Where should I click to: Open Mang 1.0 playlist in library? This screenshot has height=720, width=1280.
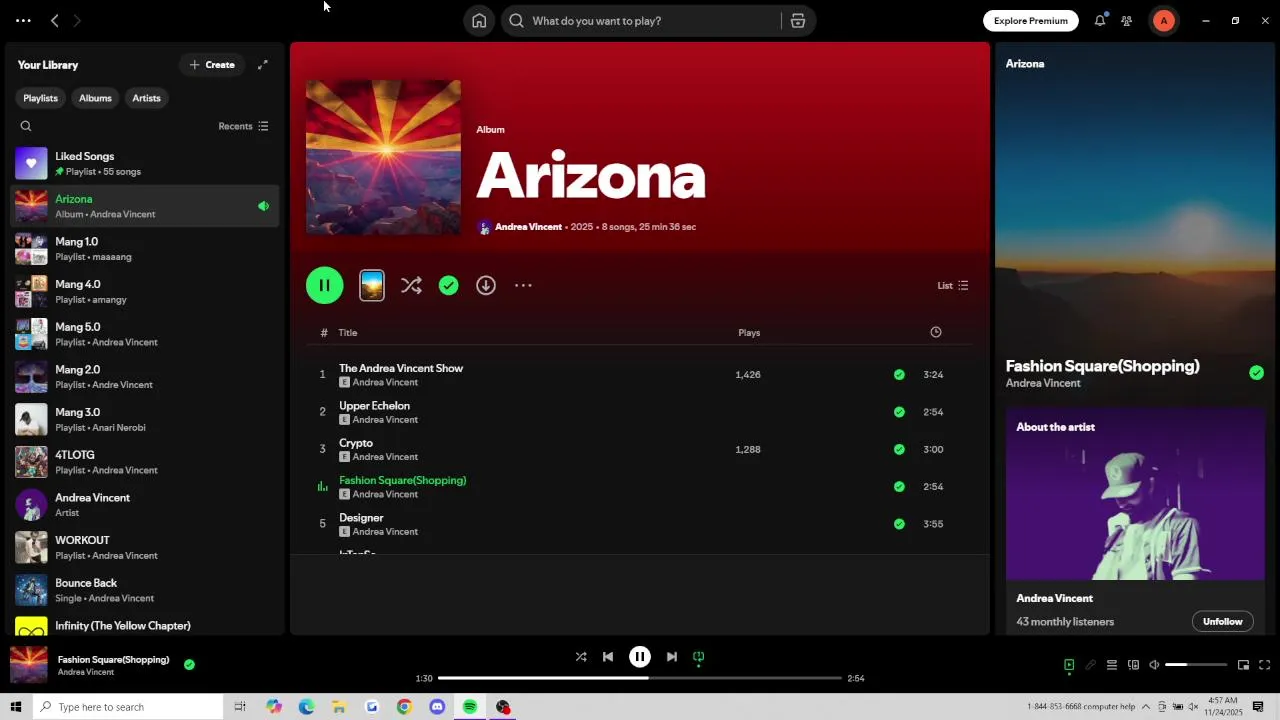click(146, 249)
